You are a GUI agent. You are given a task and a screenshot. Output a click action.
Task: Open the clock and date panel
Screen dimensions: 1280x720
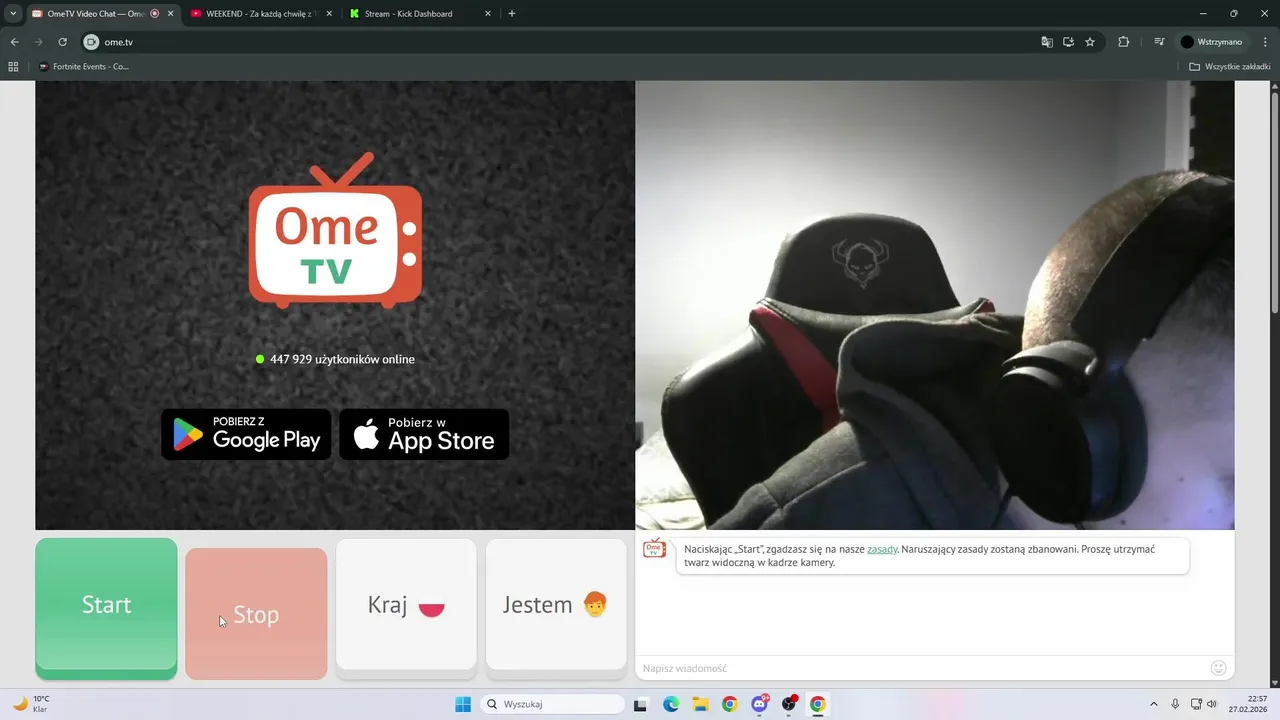pyautogui.click(x=1249, y=704)
